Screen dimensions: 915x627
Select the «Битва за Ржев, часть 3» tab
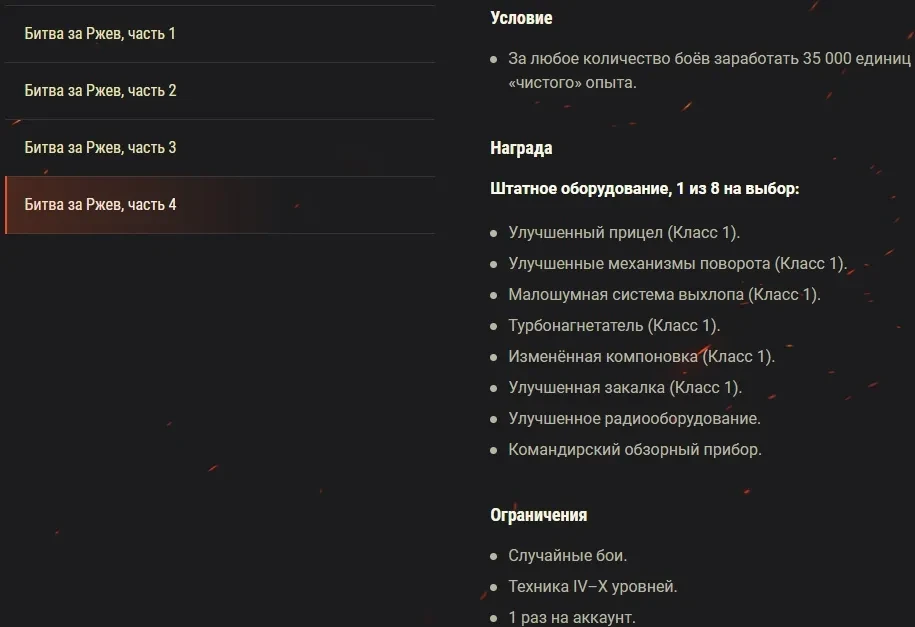tap(100, 148)
